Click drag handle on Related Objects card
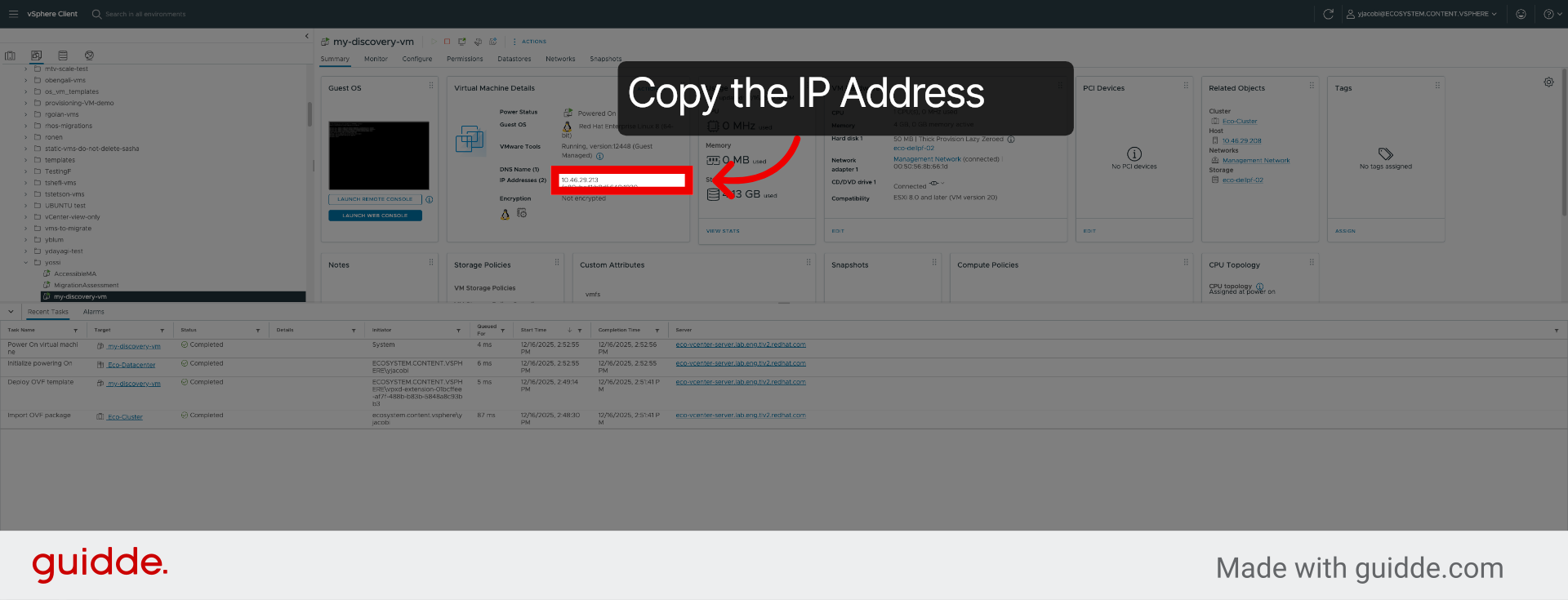The height and width of the screenshot is (600, 1568). pos(1312,85)
